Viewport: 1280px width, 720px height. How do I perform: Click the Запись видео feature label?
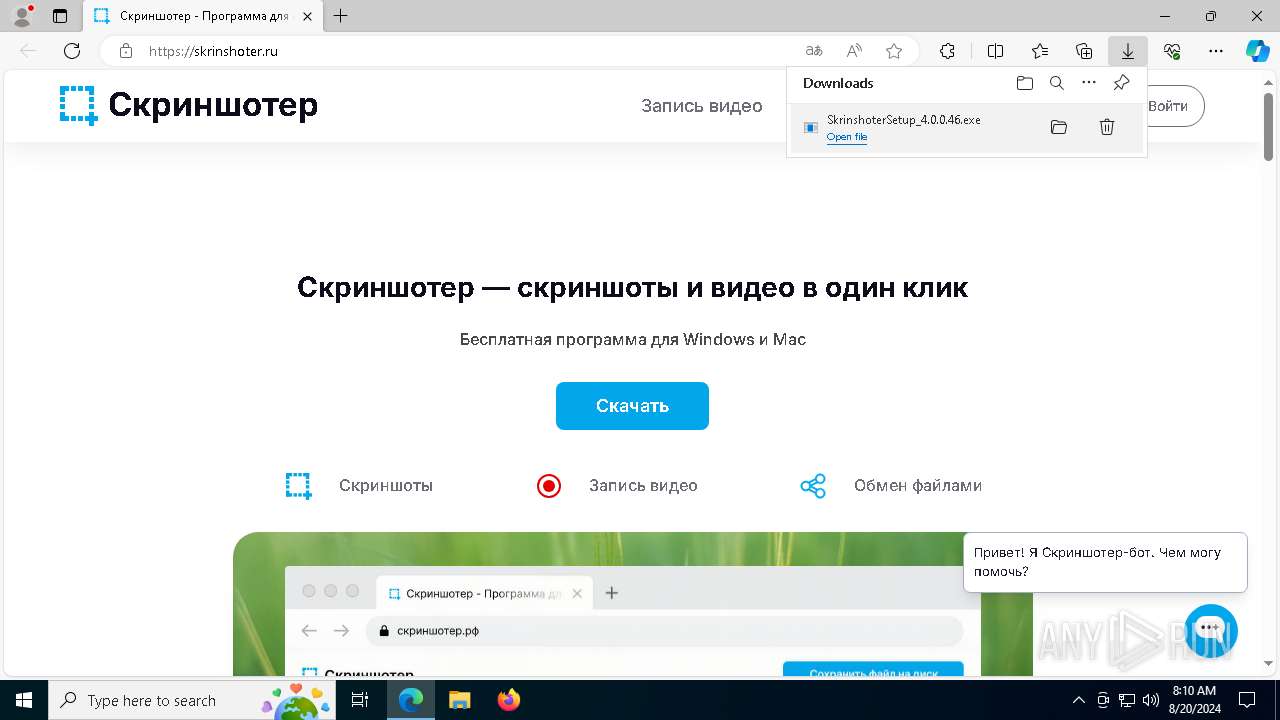pos(643,486)
